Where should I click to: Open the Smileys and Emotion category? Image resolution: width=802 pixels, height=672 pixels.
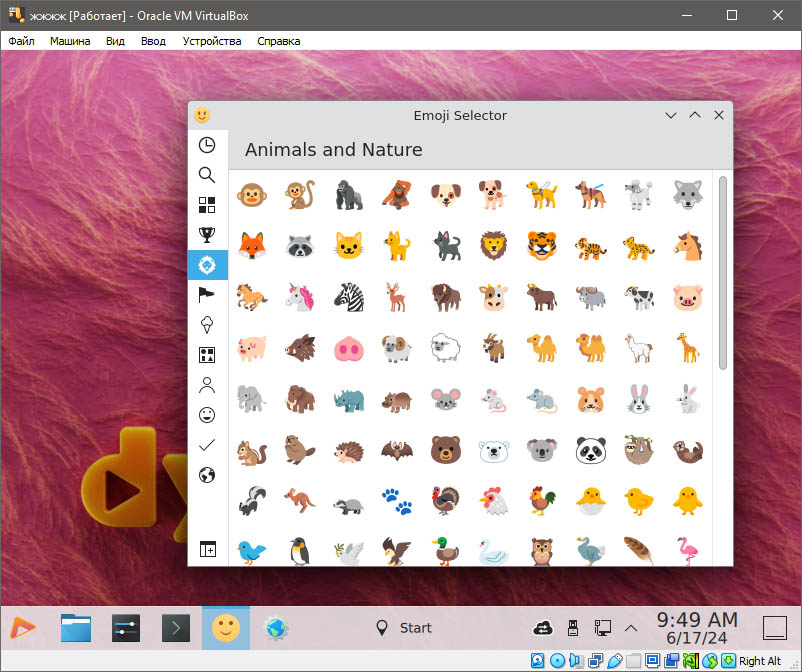coord(207,415)
